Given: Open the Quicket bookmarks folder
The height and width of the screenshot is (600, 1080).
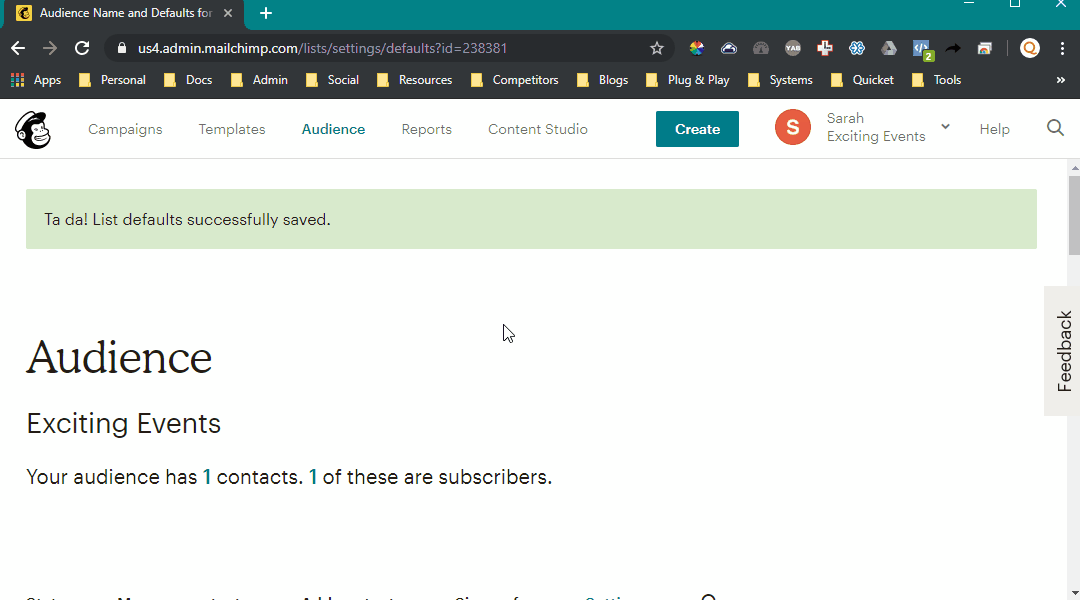Looking at the screenshot, I should [863, 80].
